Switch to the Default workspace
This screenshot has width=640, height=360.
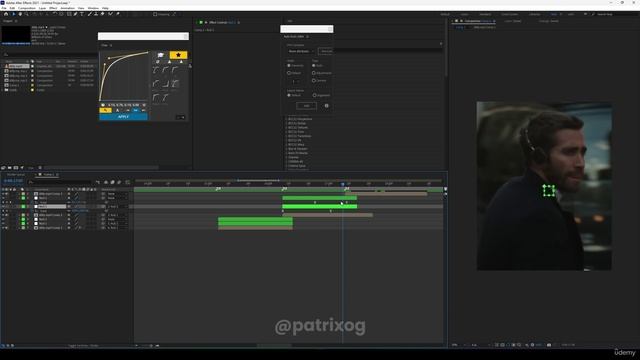point(445,14)
